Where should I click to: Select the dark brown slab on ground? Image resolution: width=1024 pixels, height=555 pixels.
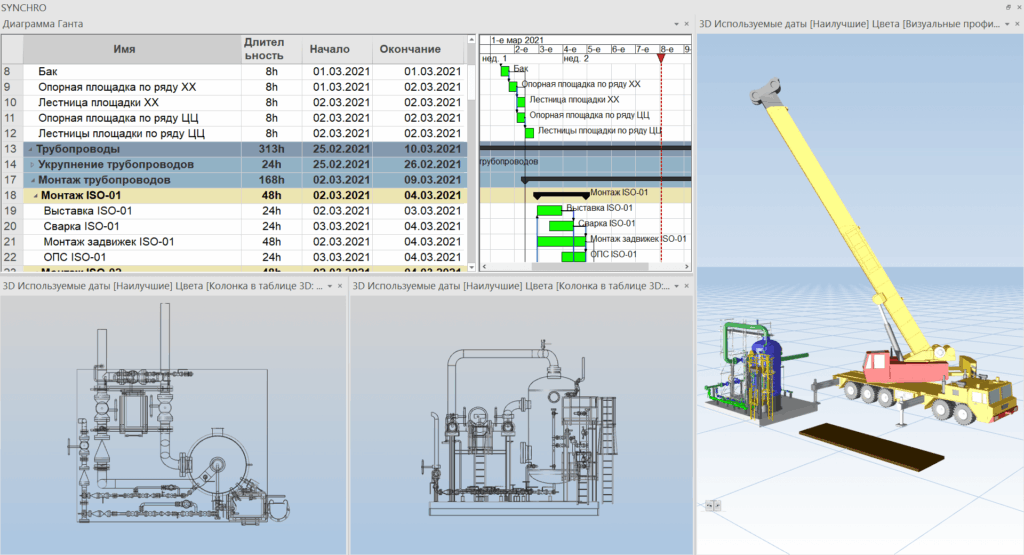872,445
